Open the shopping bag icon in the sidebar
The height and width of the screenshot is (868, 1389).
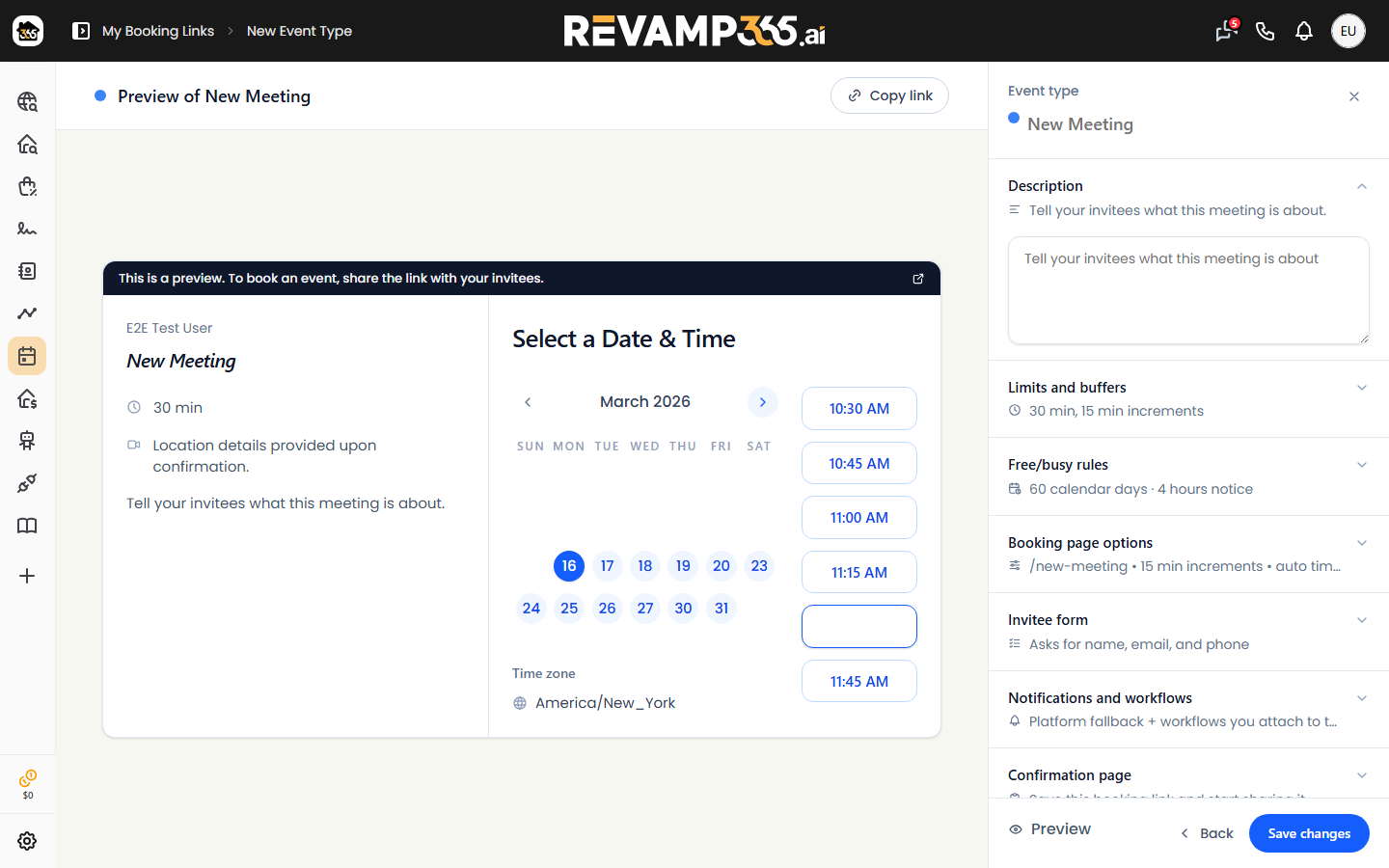tap(27, 186)
